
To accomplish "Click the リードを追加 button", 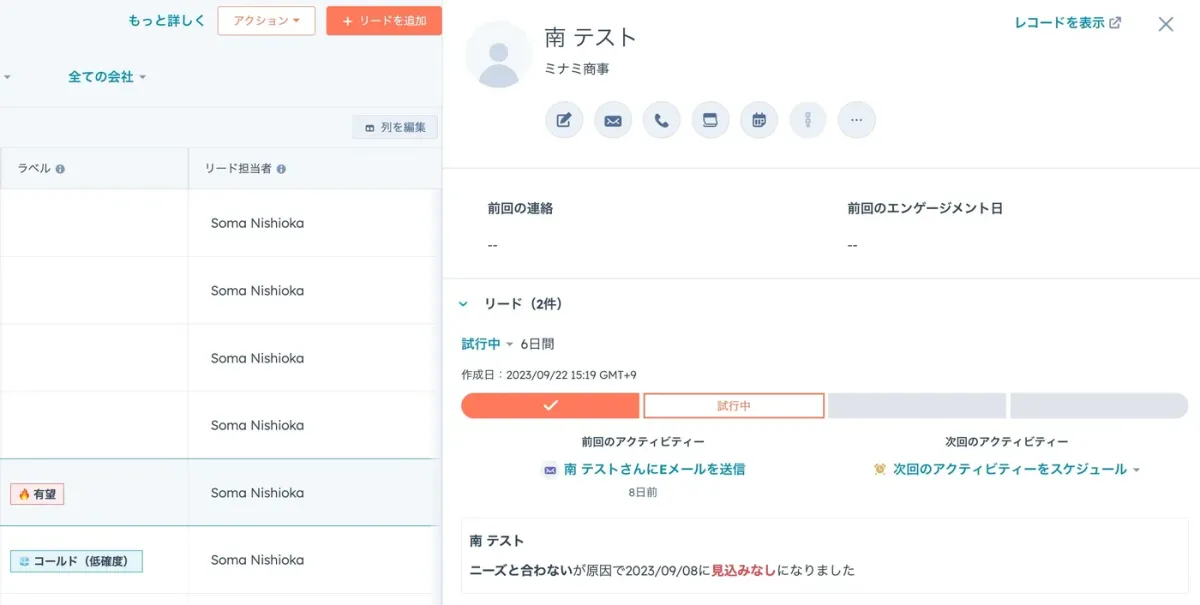I will click(384, 20).
